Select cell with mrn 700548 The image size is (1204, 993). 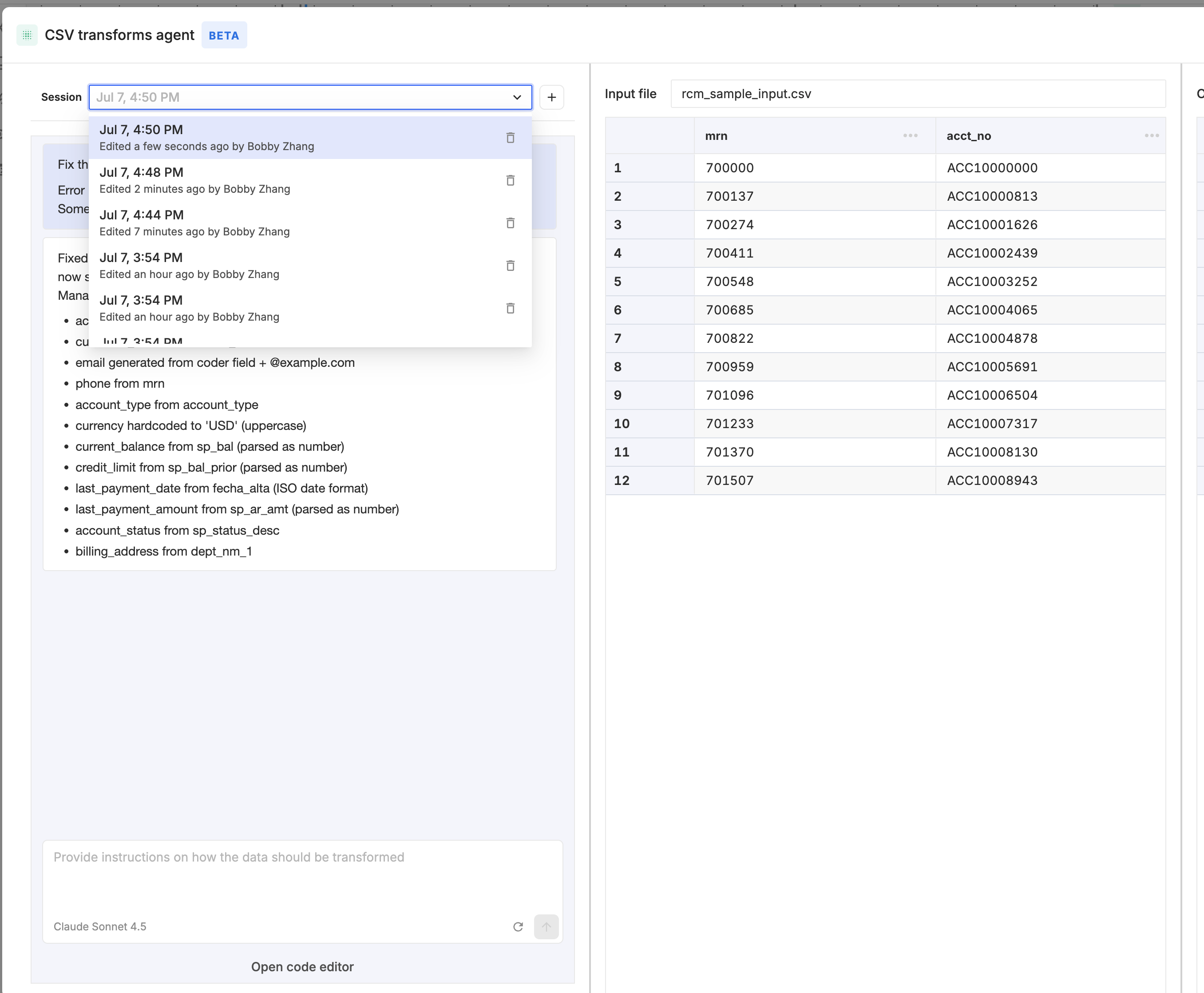(x=815, y=282)
